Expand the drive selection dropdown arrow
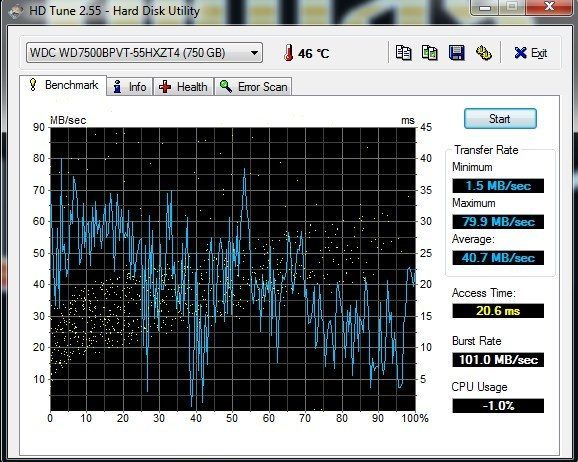The width and height of the screenshot is (578, 462). click(x=254, y=53)
